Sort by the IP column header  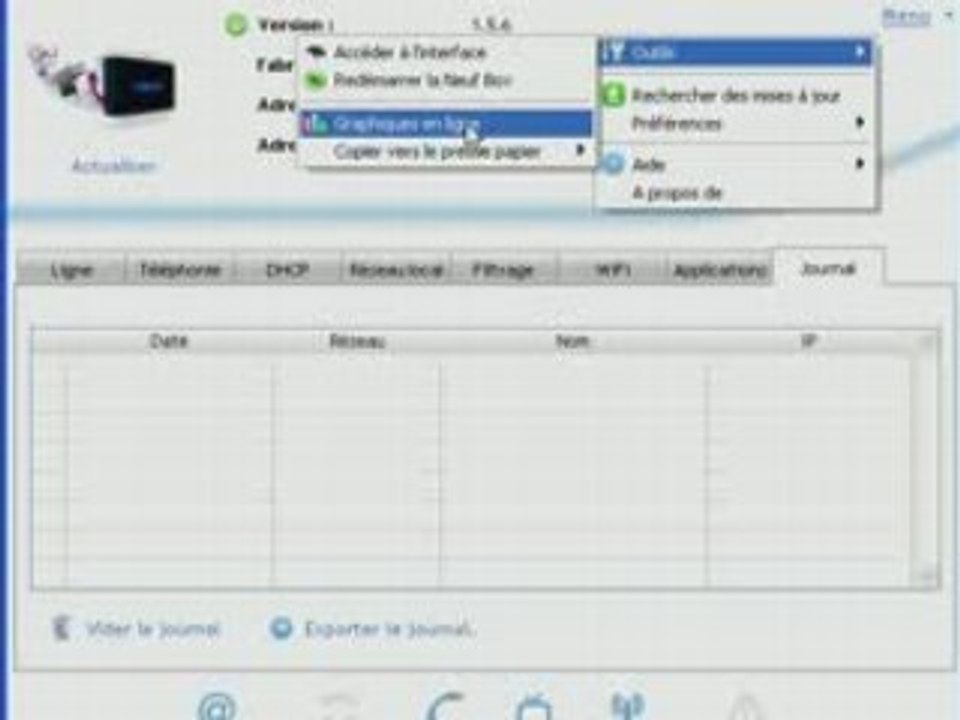809,341
